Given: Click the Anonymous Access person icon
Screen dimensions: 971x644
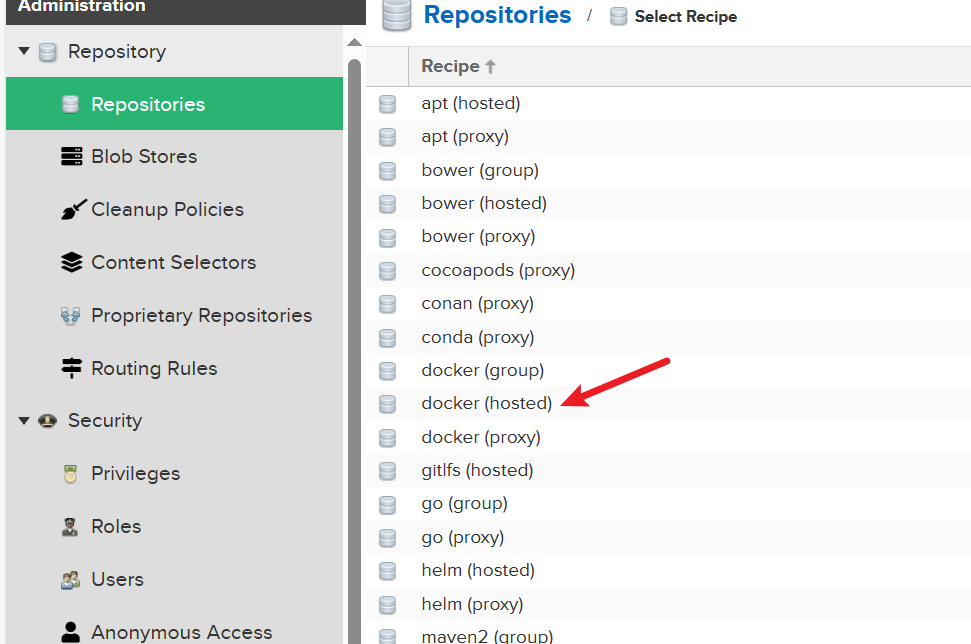Looking at the screenshot, I should (x=71, y=632).
